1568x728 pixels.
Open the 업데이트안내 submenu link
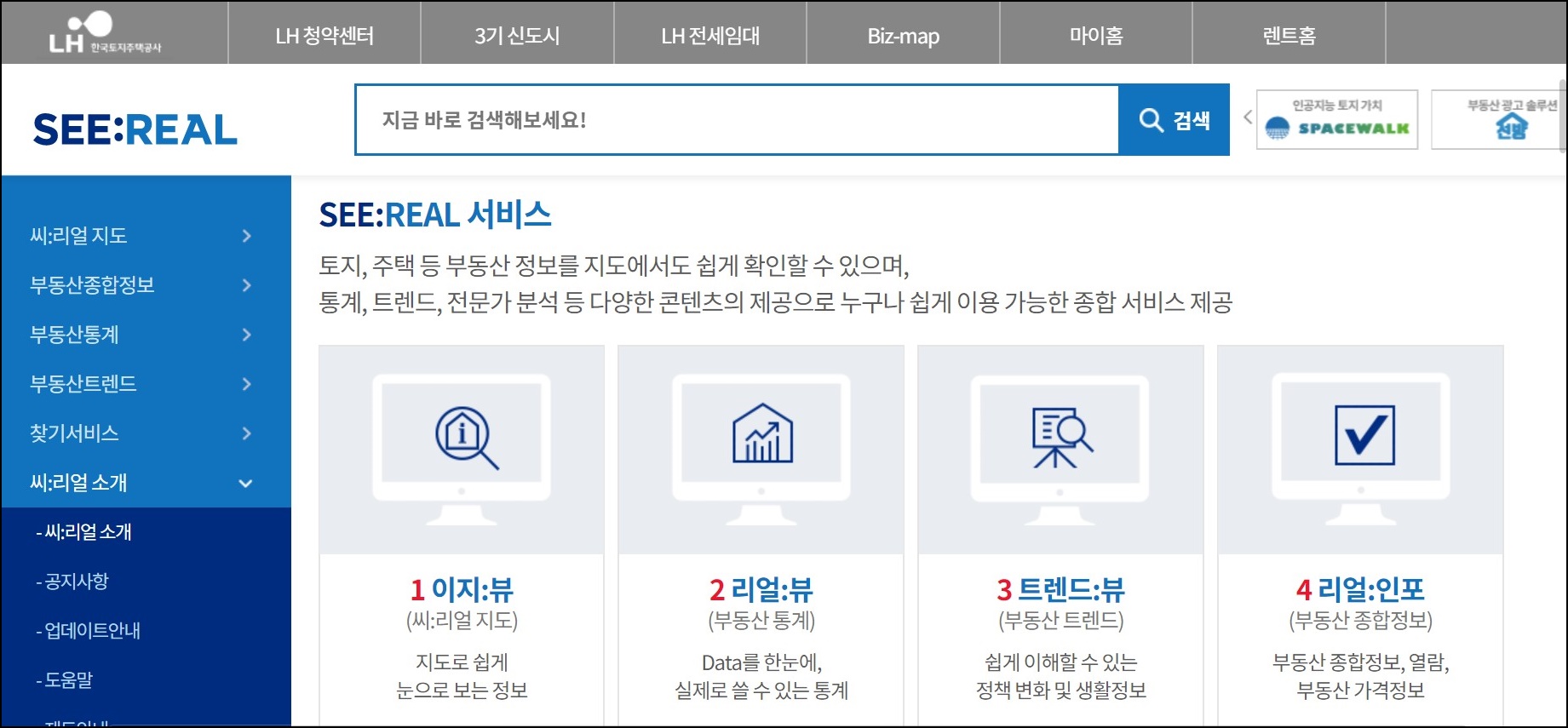[88, 631]
